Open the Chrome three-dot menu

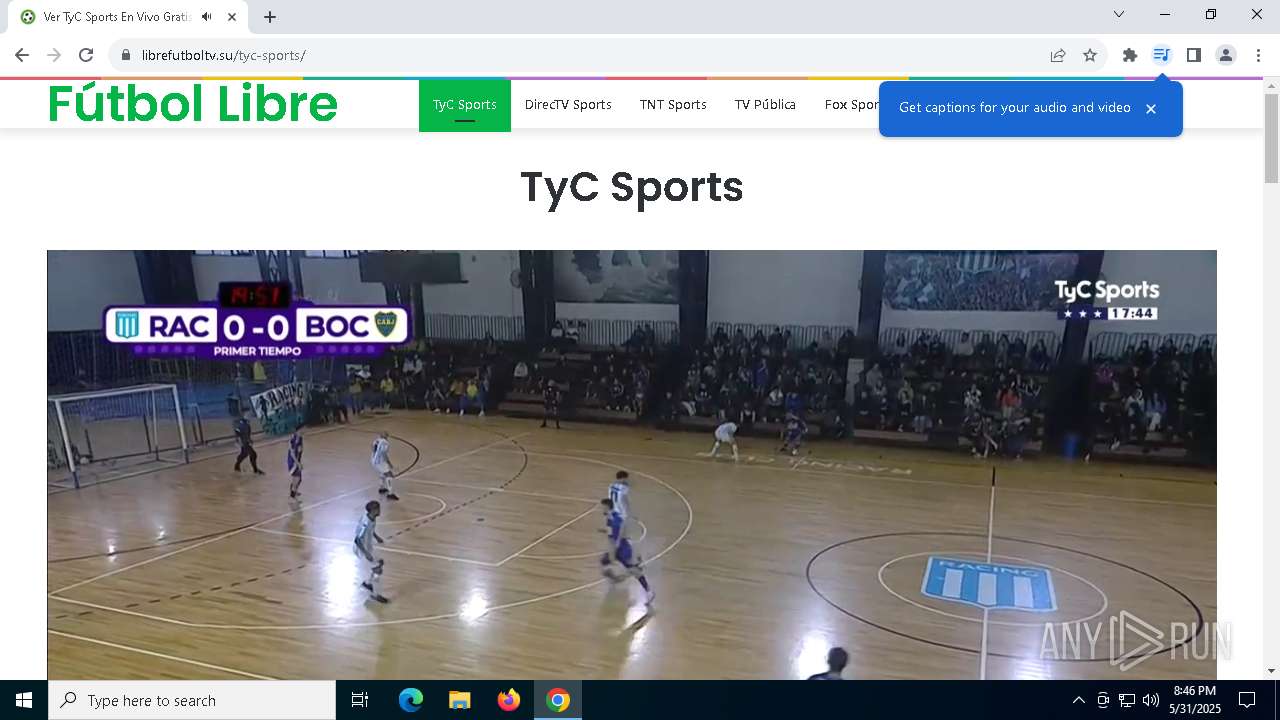(1258, 55)
